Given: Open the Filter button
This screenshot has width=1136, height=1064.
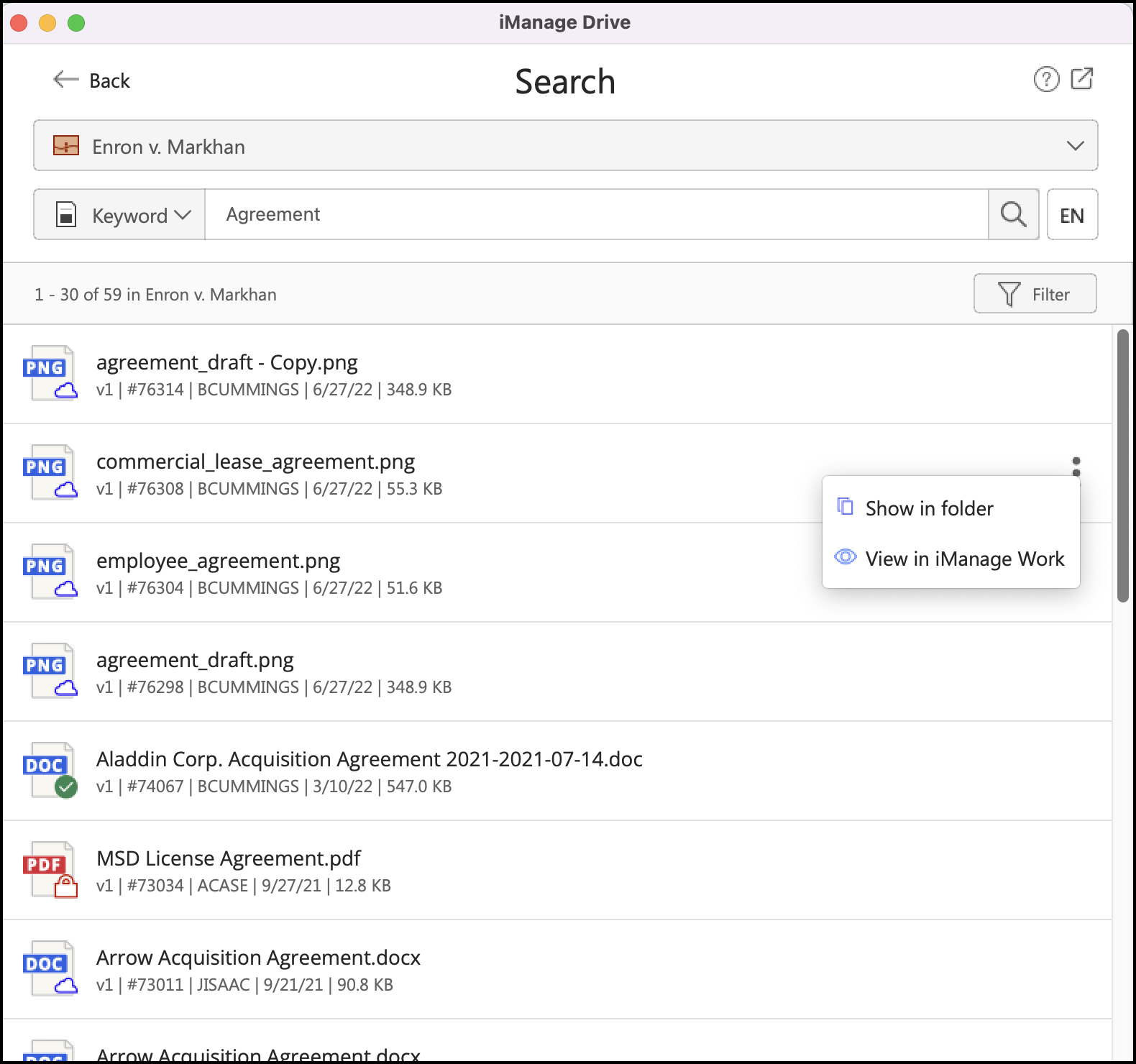Looking at the screenshot, I should click(x=1035, y=293).
